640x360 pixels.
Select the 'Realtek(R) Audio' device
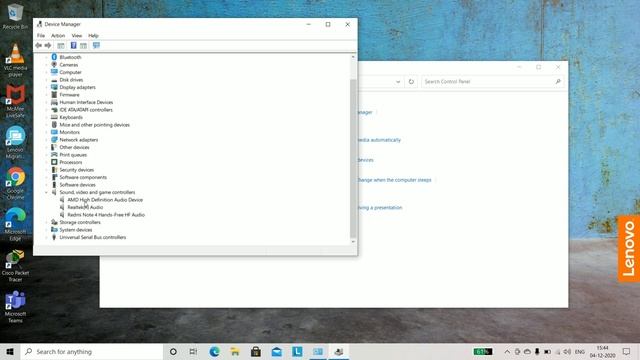(x=85, y=207)
